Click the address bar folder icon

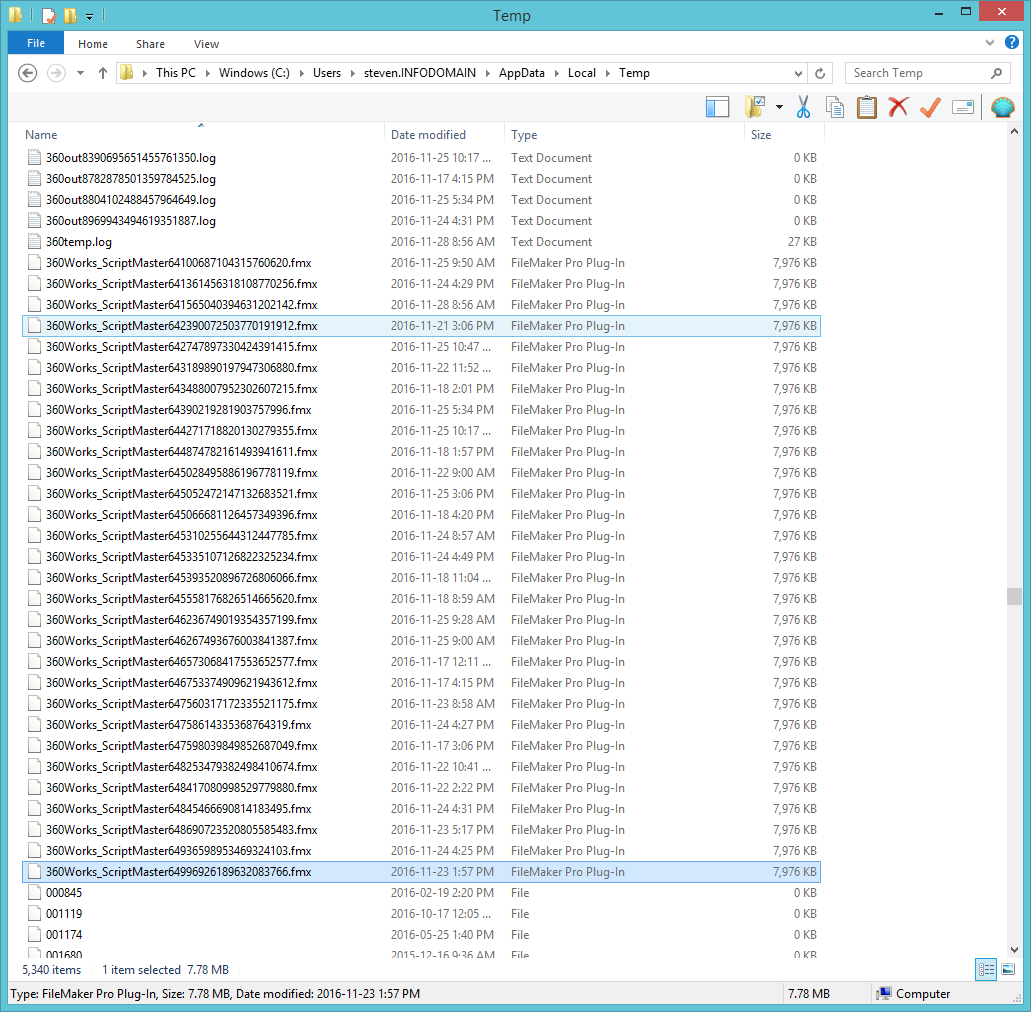point(127,73)
